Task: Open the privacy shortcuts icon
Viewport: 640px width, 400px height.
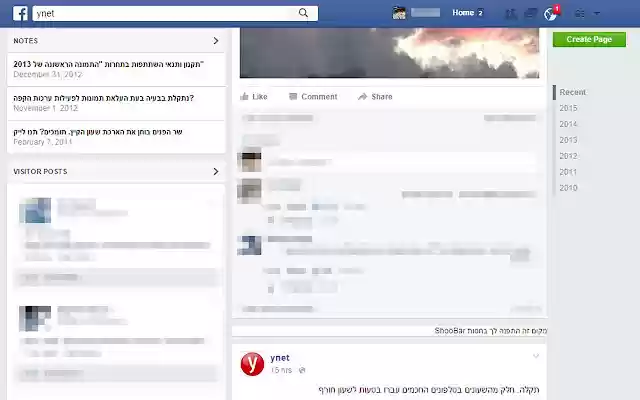Action: tap(580, 14)
